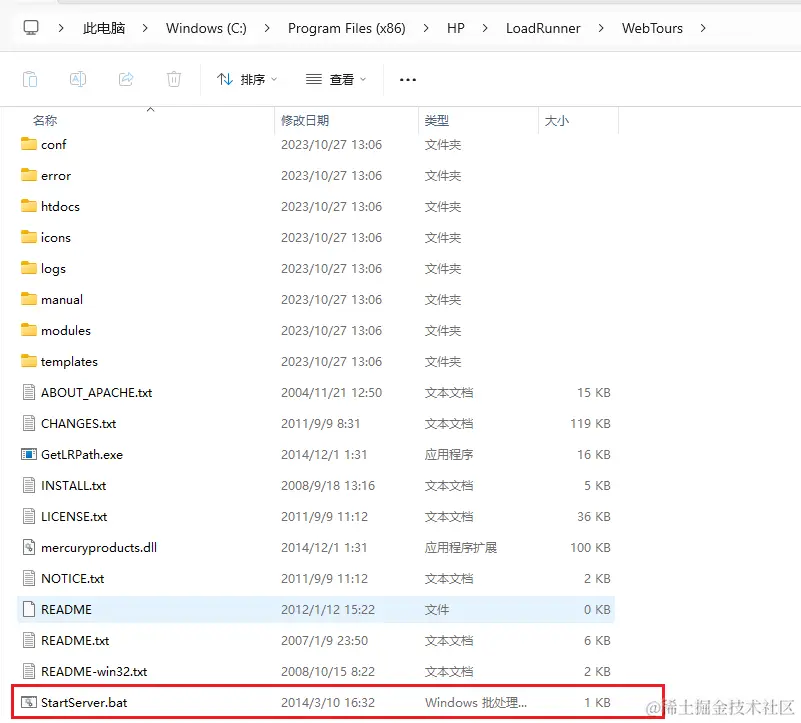Click the README blank file icon

pos(29,609)
